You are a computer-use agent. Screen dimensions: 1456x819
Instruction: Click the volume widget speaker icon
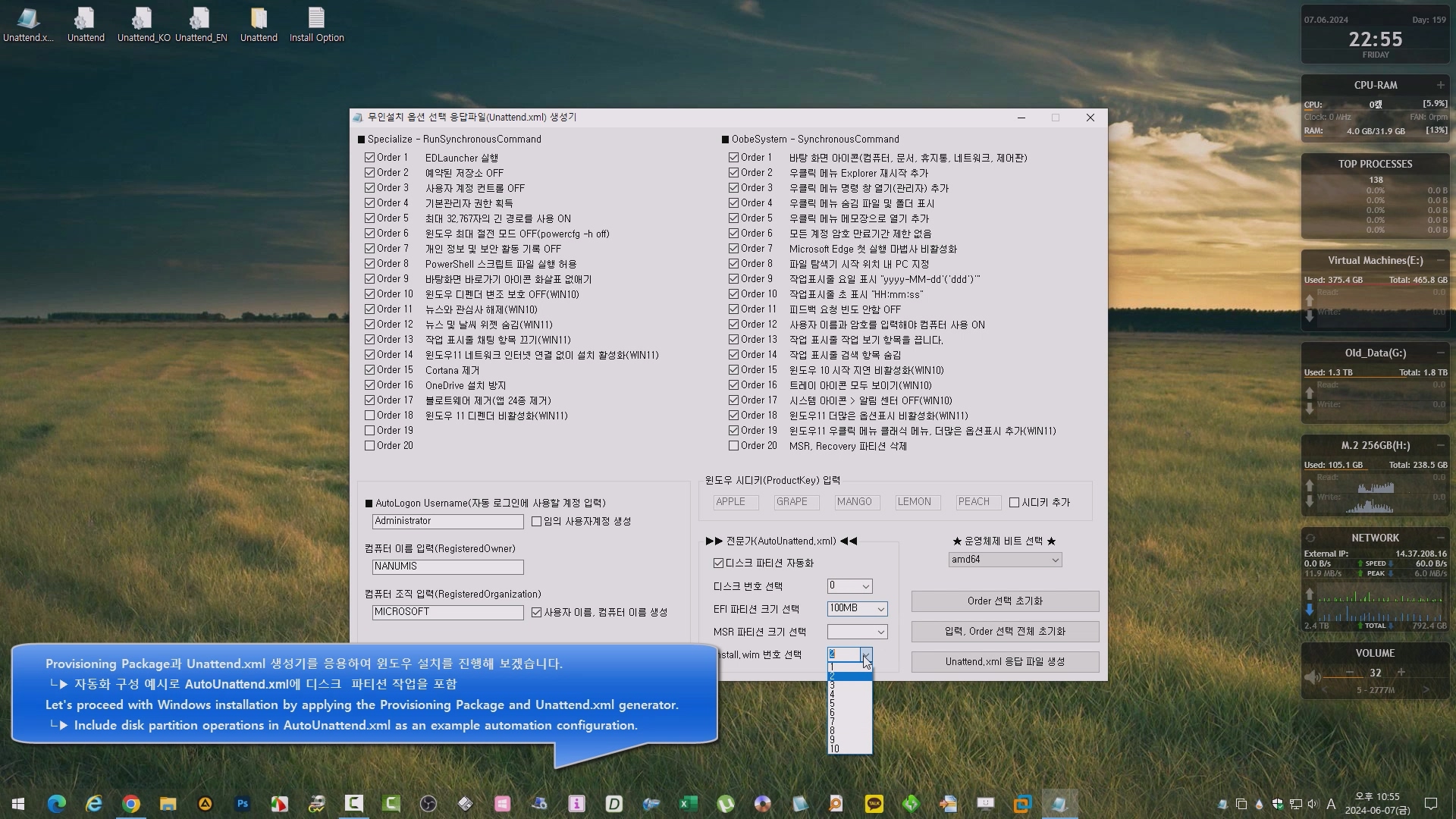pos(1313,676)
